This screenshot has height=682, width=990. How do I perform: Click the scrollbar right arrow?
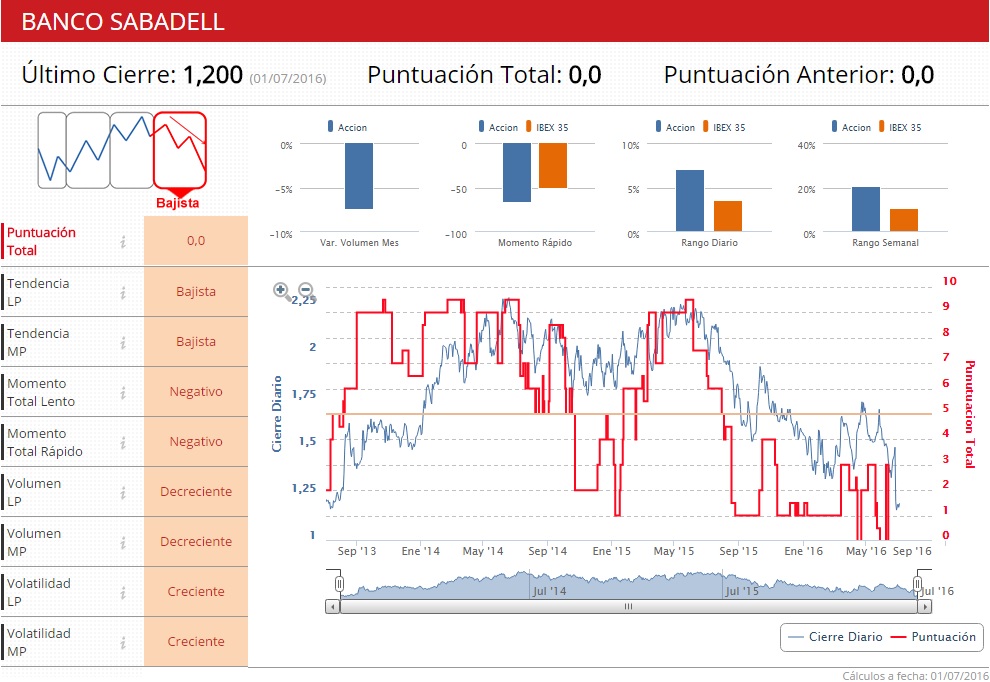point(924,607)
